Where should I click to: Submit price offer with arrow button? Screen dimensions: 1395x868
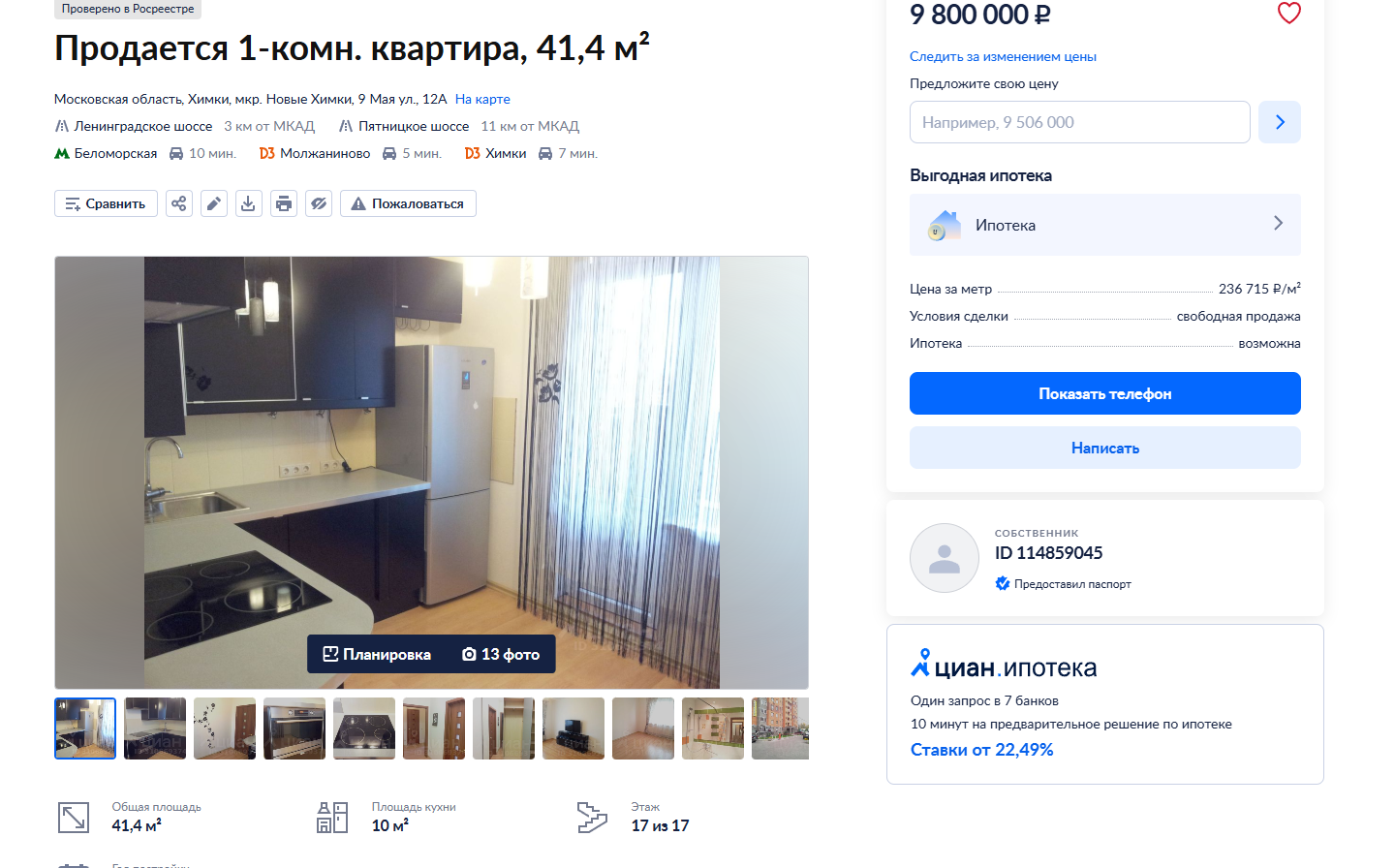coord(1280,122)
